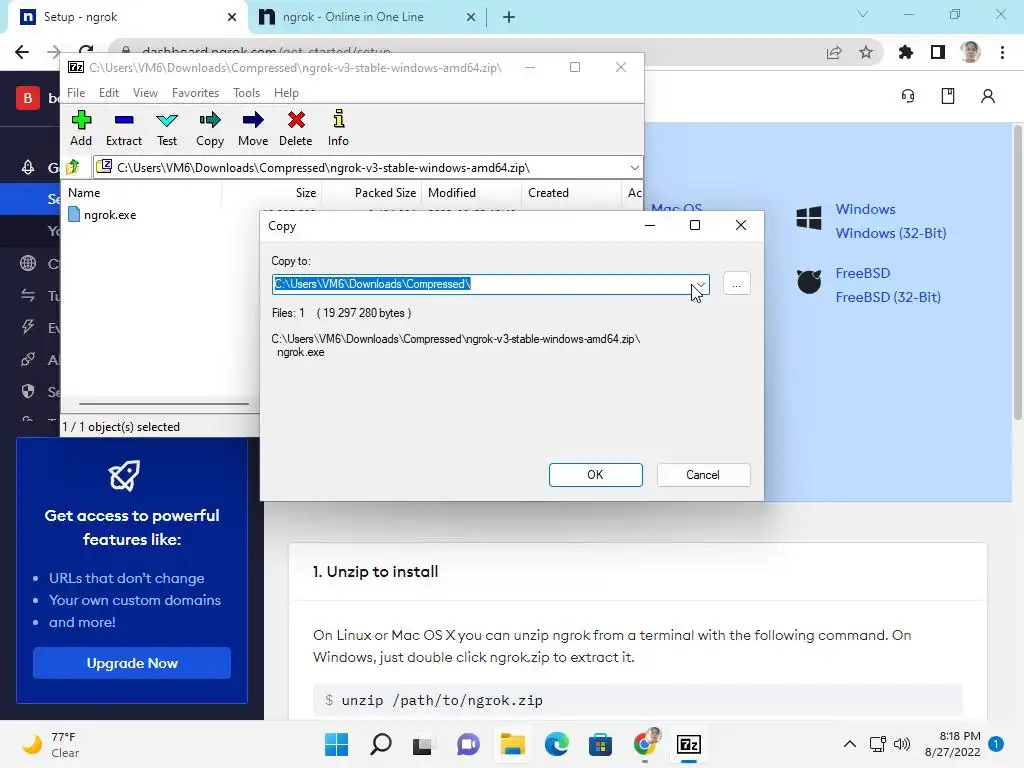Open the Chat app on the taskbar
1024x768 pixels.
(468, 744)
